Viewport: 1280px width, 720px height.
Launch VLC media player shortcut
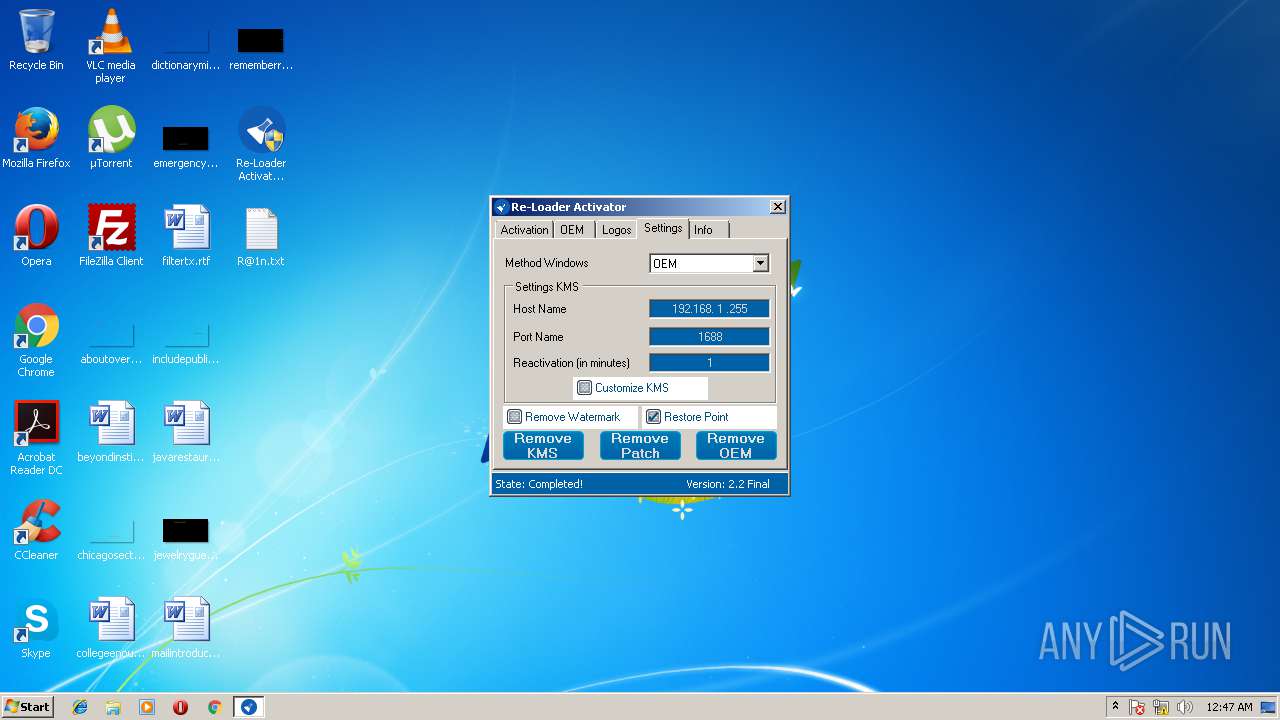110,45
